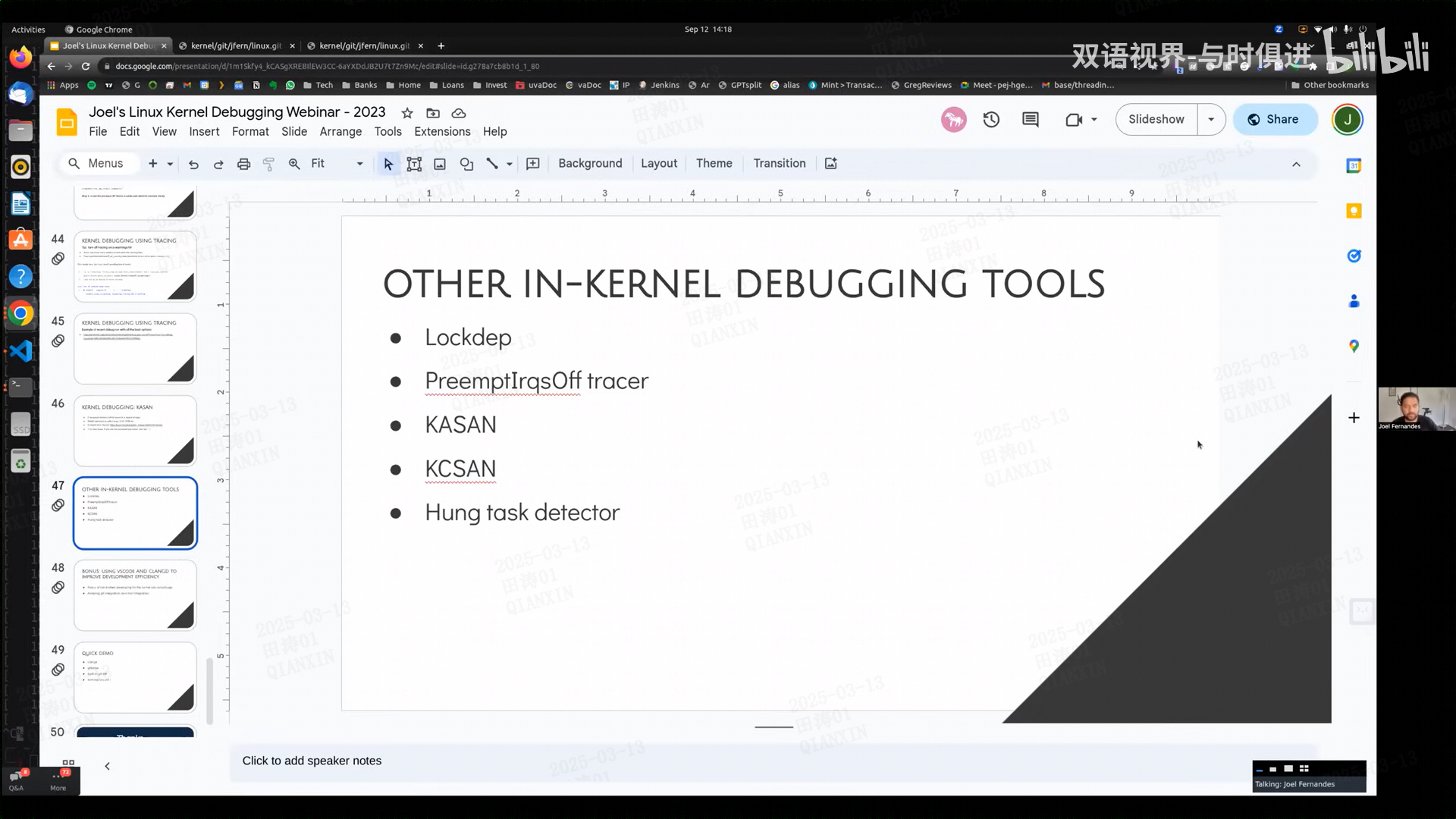Open the comments history icon
Image resolution: width=1456 pixels, height=819 pixels.
click(x=1030, y=120)
